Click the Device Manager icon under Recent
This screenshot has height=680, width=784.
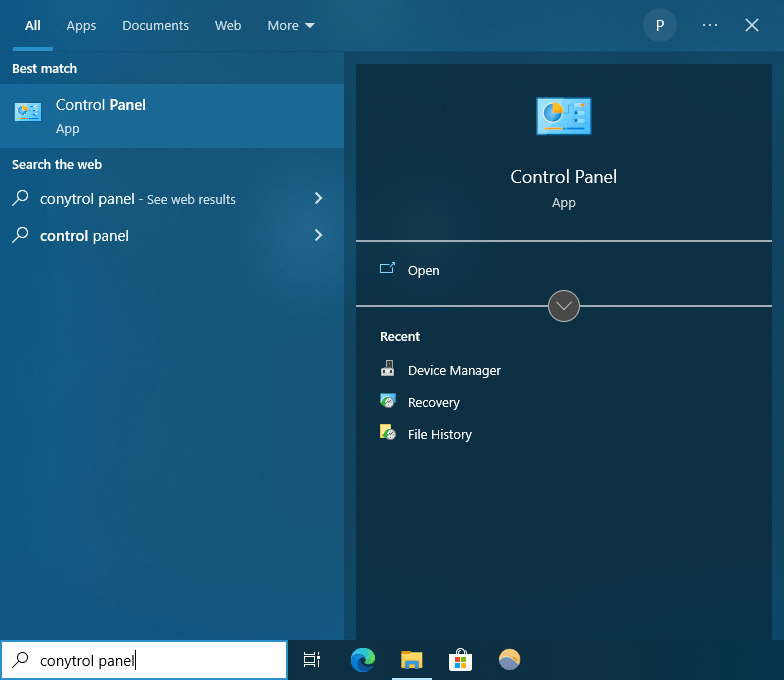pyautogui.click(x=388, y=370)
